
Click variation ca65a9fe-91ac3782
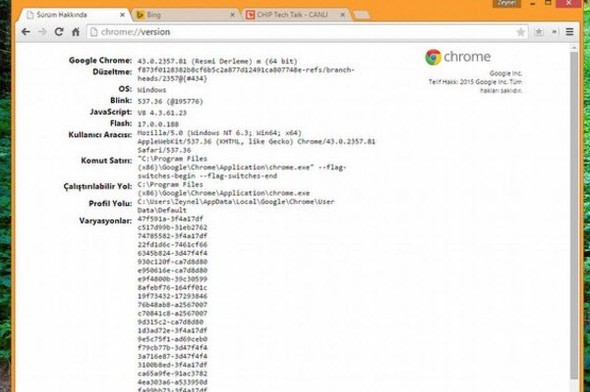[172, 374]
